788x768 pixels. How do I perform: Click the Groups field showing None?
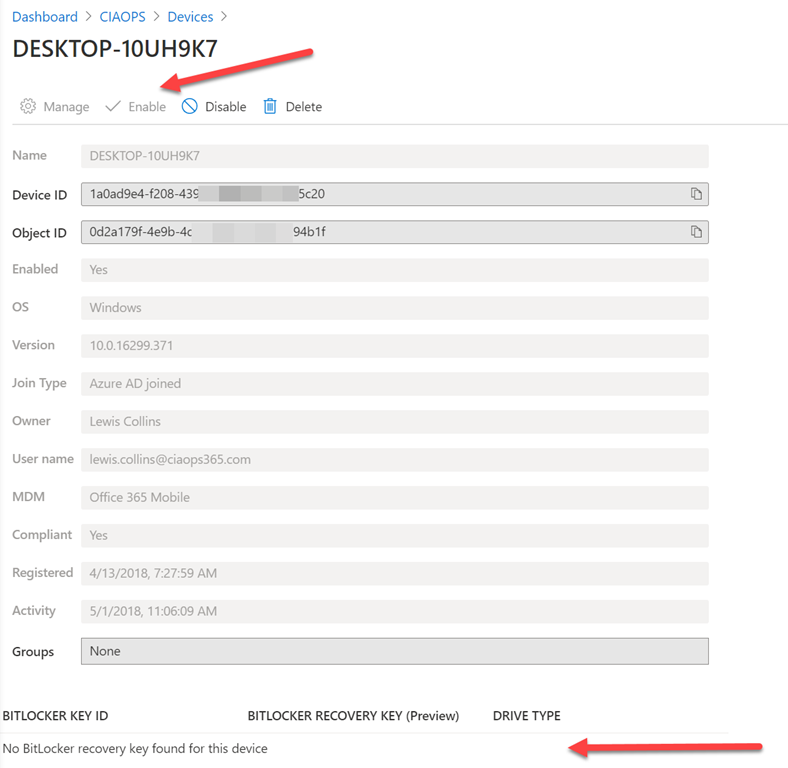pos(394,651)
